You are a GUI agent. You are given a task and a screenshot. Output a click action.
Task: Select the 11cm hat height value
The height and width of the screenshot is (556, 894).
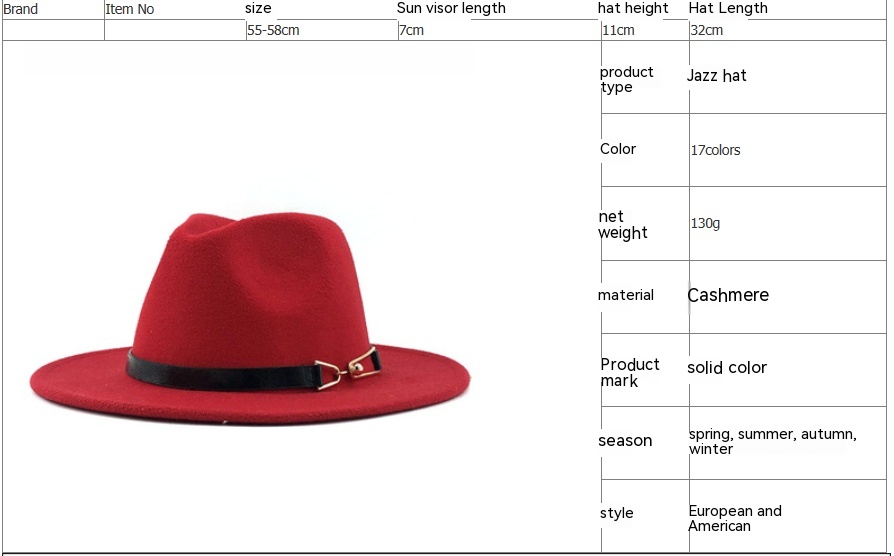coord(618,30)
